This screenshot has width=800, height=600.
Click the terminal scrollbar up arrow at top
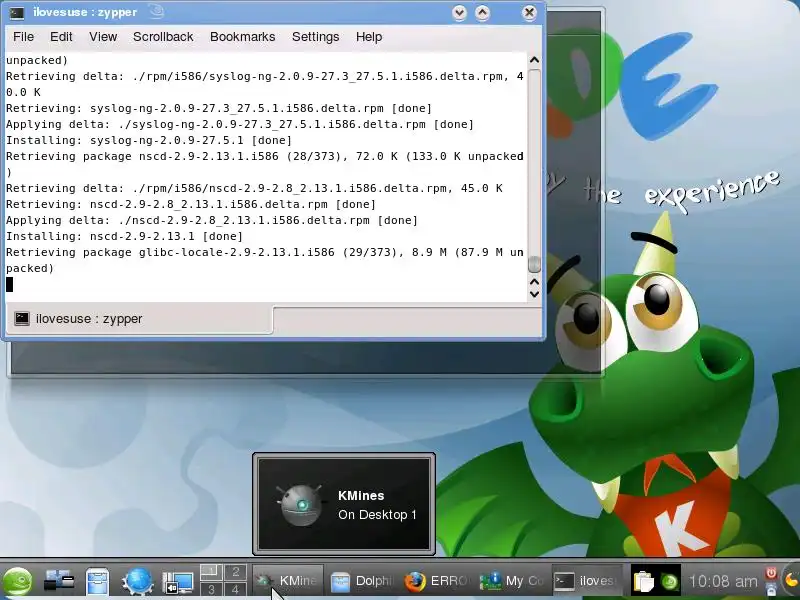[x=534, y=60]
